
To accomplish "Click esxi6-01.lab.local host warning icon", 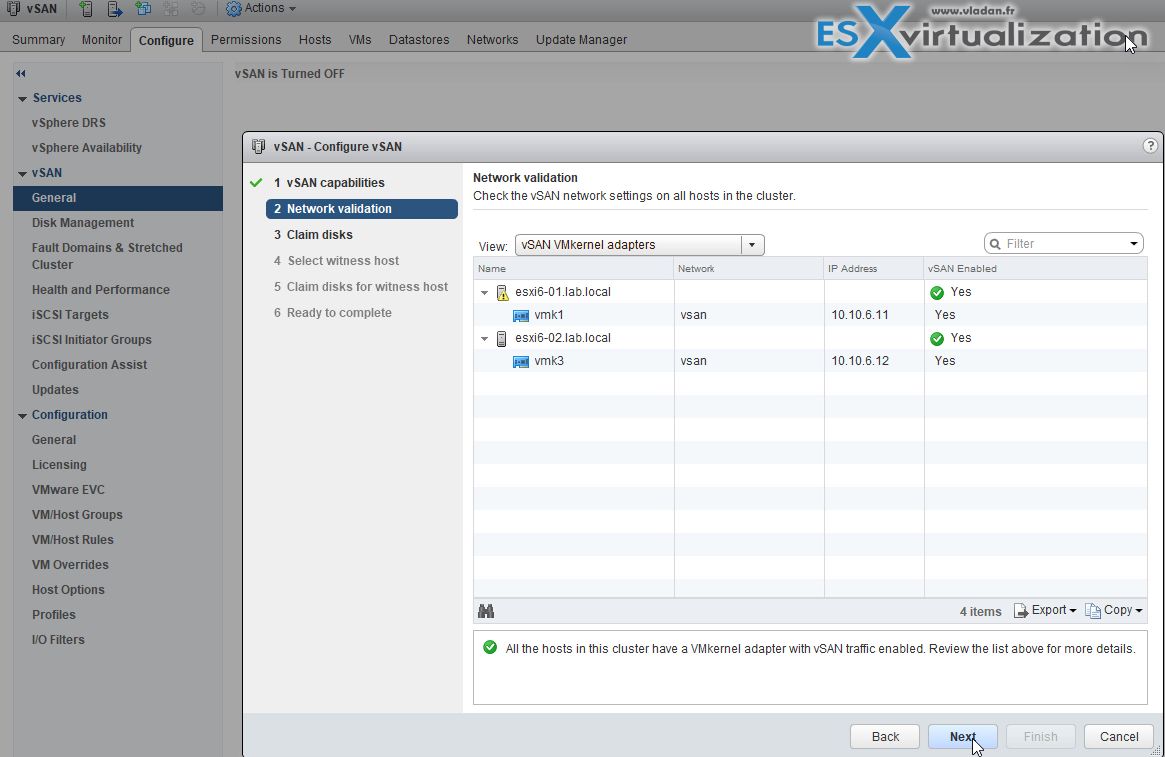I will (502, 293).
